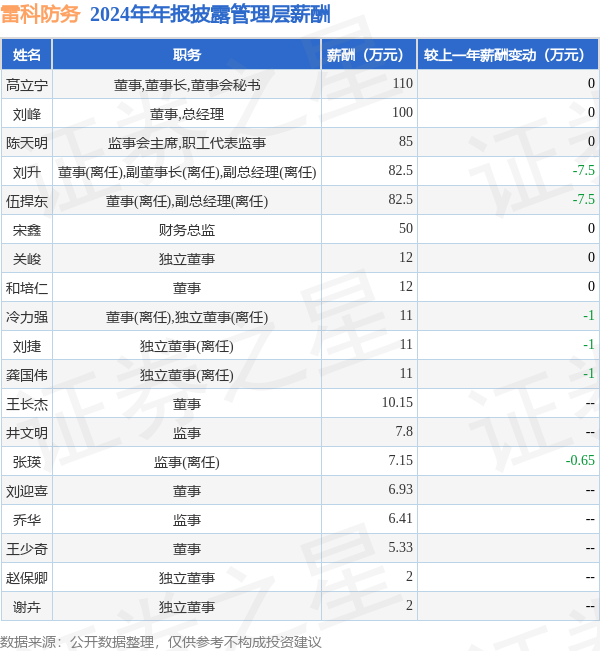Click the salary value 6.41
Viewport: 600px width, 651px height.
pos(400,518)
